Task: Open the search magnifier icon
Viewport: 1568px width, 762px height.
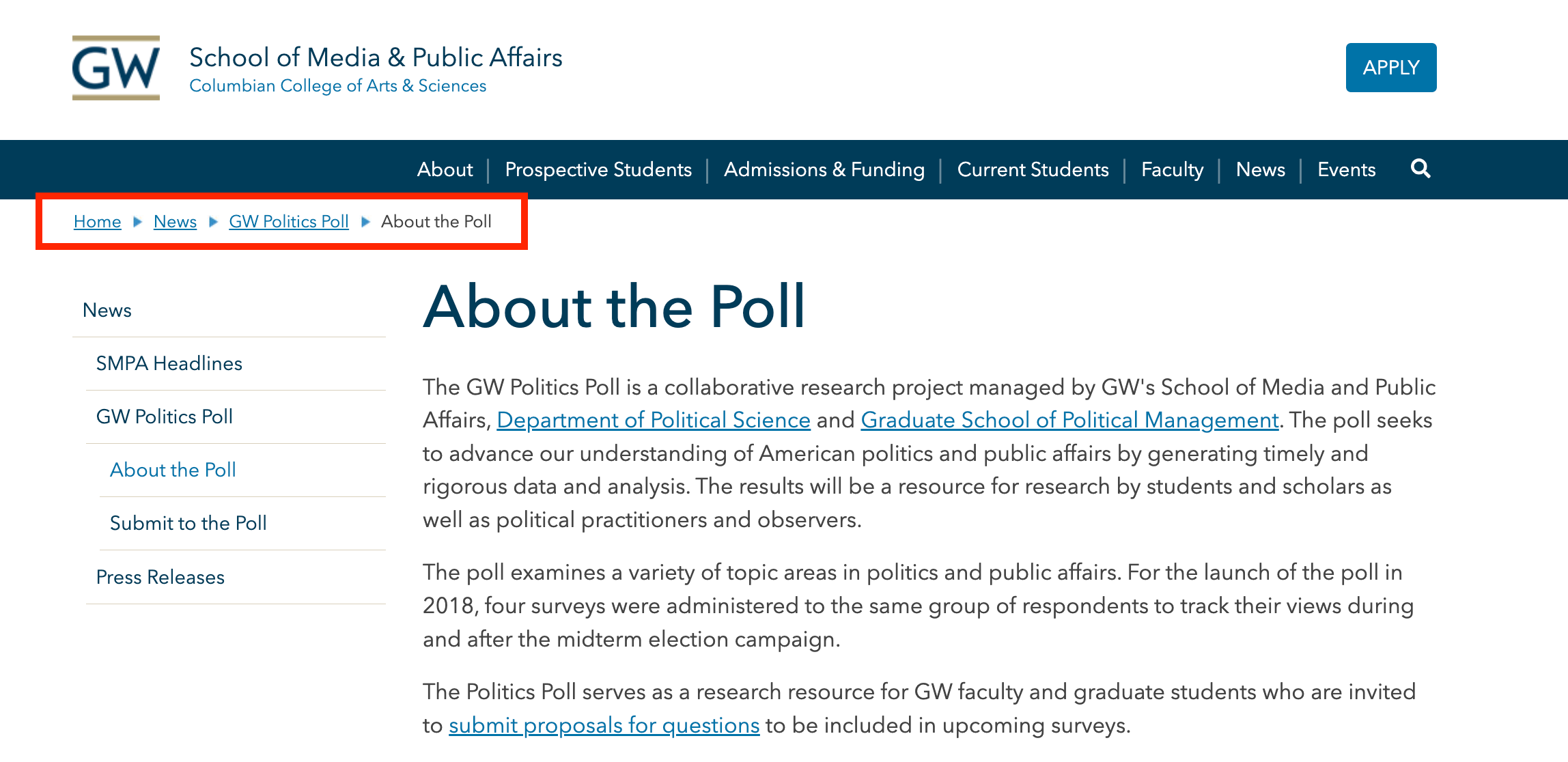Action: [1420, 169]
